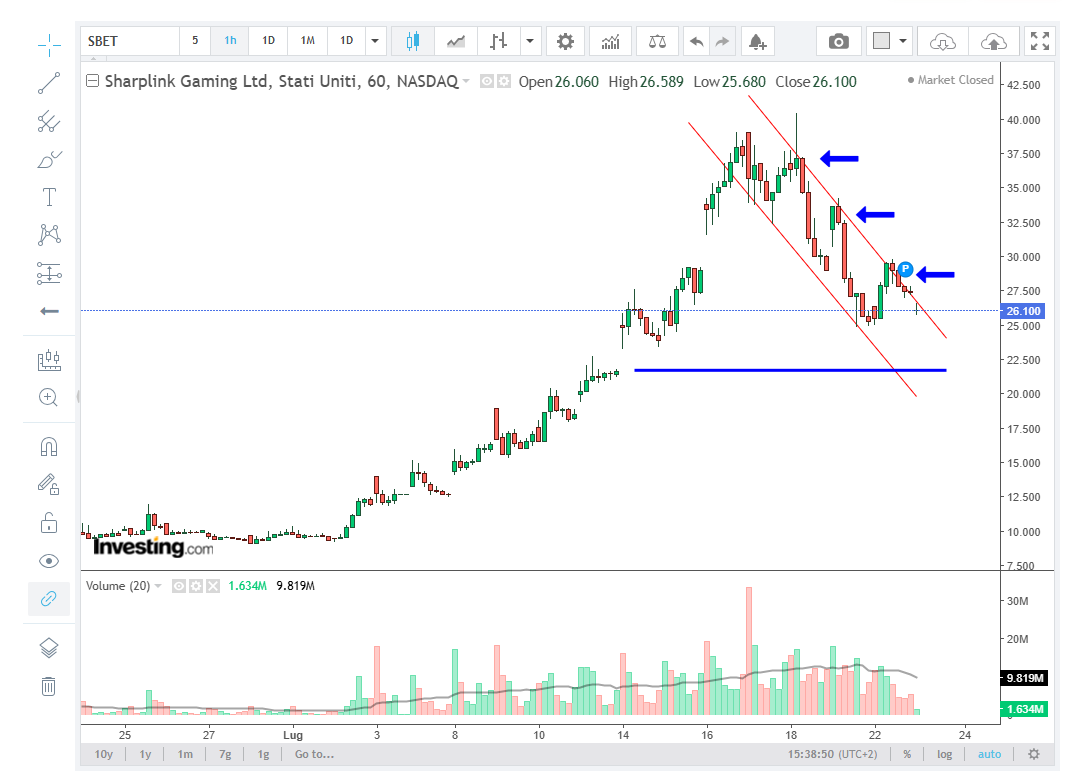This screenshot has width=1067, height=778.
Task: Open the symbol title dropdown arrow
Action: point(466,81)
